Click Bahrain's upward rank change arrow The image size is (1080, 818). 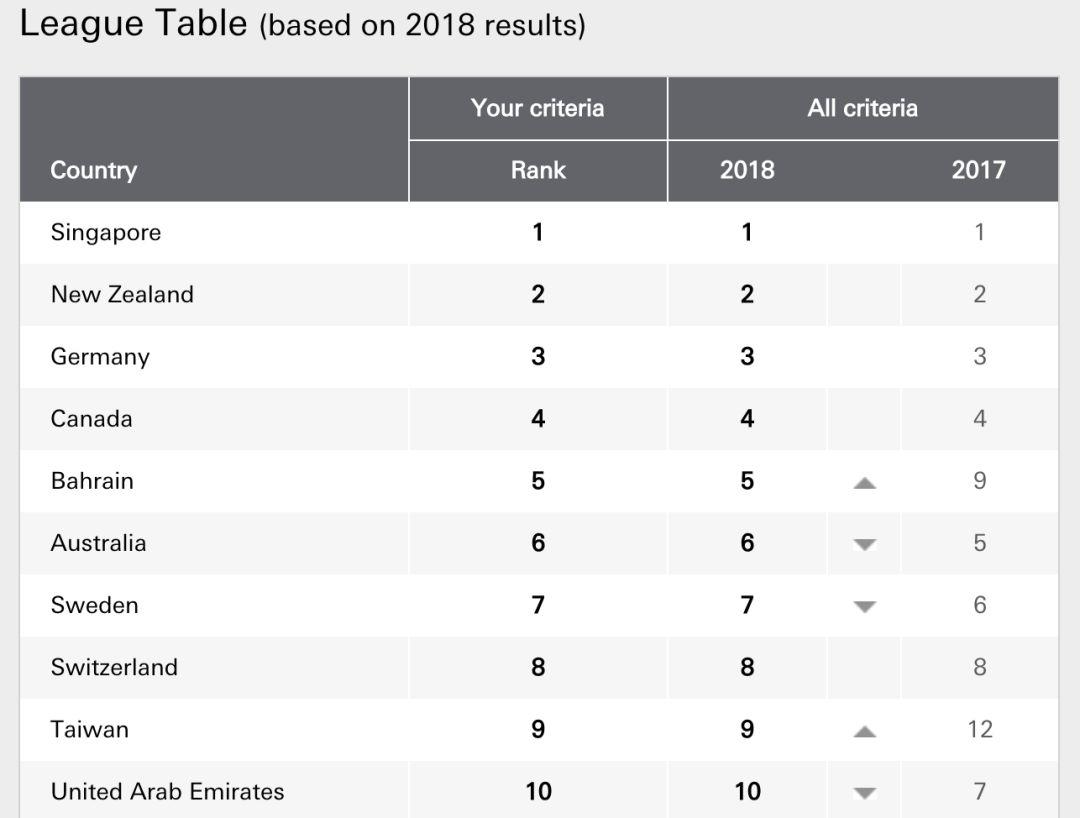pos(865,483)
